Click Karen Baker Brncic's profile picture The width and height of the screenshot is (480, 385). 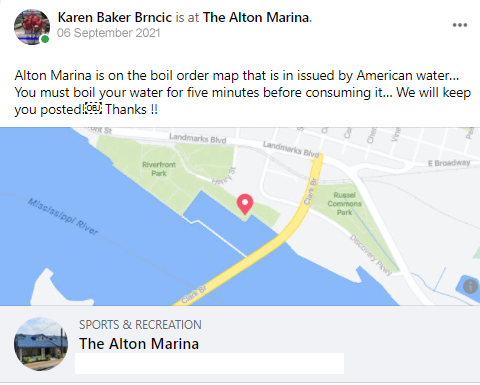32,27
